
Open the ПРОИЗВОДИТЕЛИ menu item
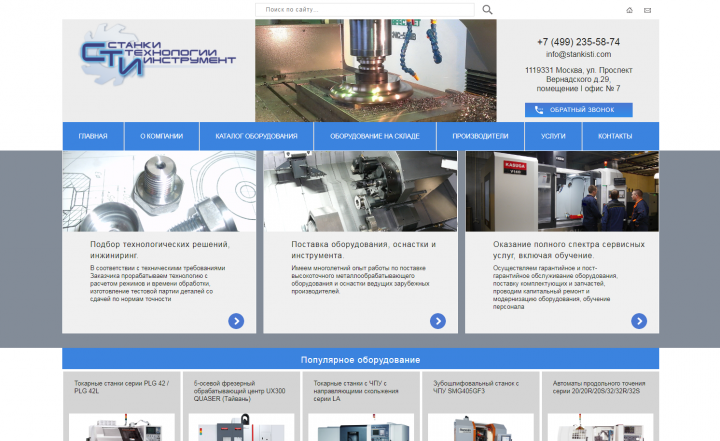coord(480,136)
